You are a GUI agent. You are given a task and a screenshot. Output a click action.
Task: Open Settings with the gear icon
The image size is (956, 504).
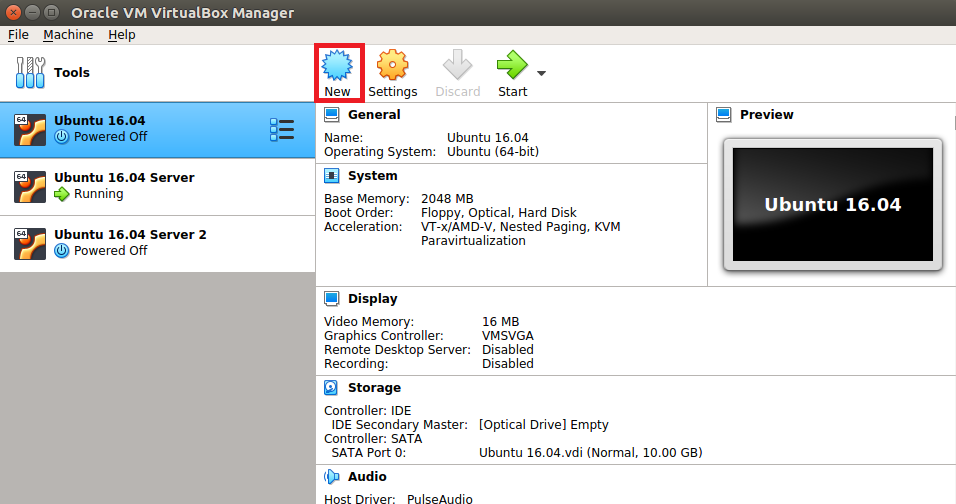392,65
